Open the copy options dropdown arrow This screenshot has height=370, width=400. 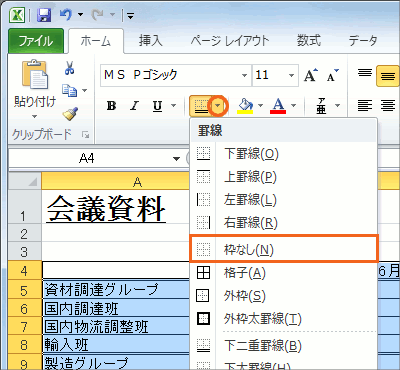click(84, 90)
